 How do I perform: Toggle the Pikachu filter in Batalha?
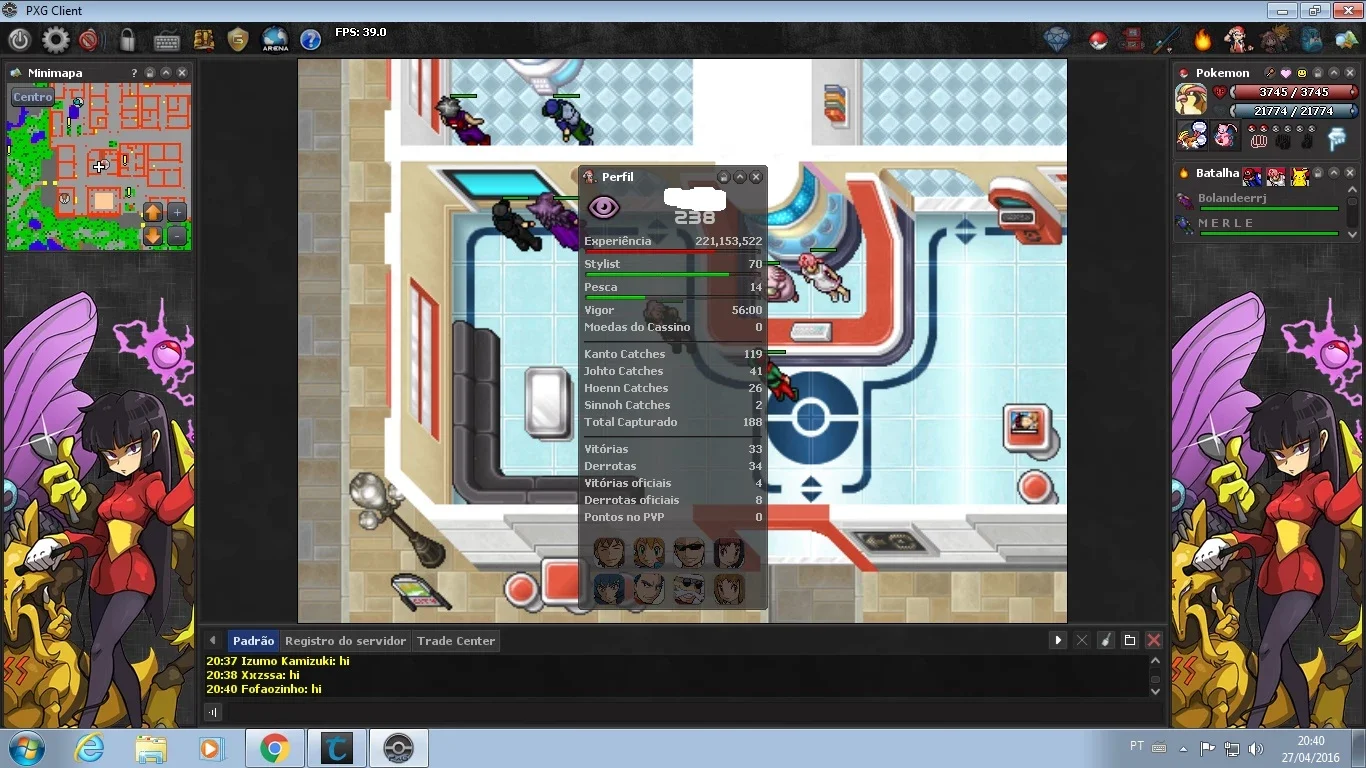1300,176
